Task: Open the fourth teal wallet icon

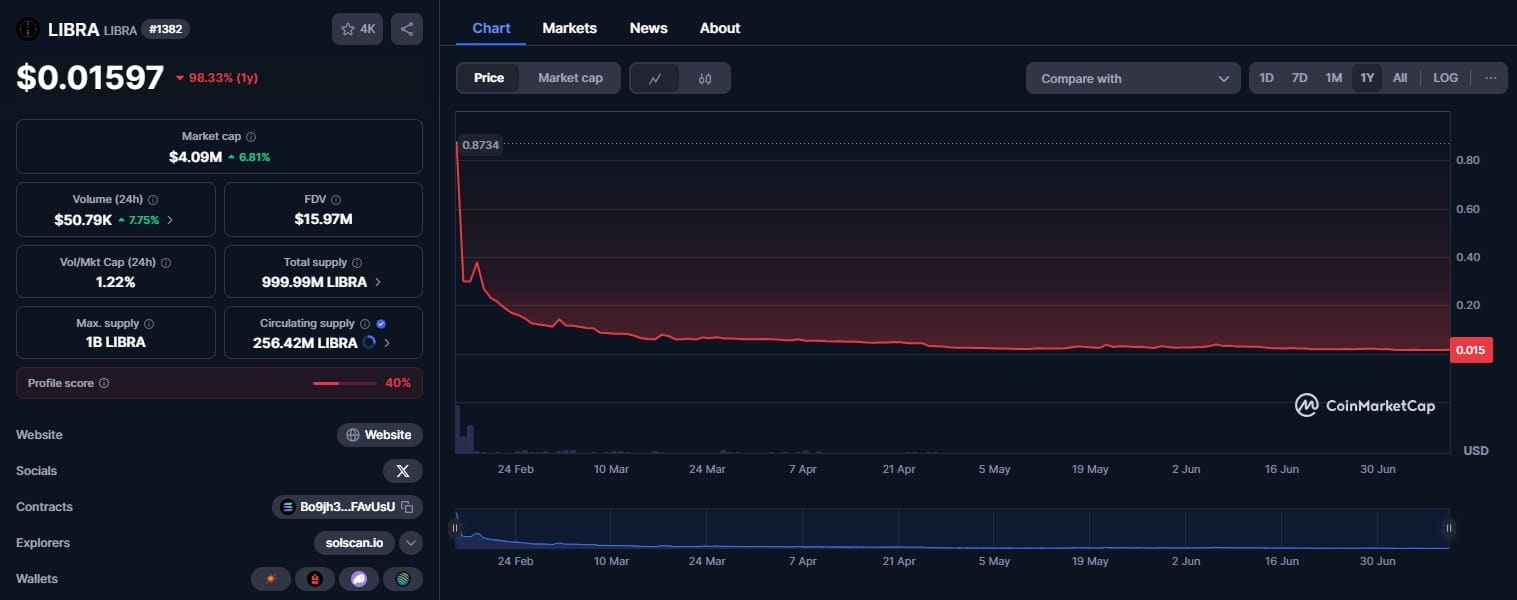Action: click(x=403, y=579)
